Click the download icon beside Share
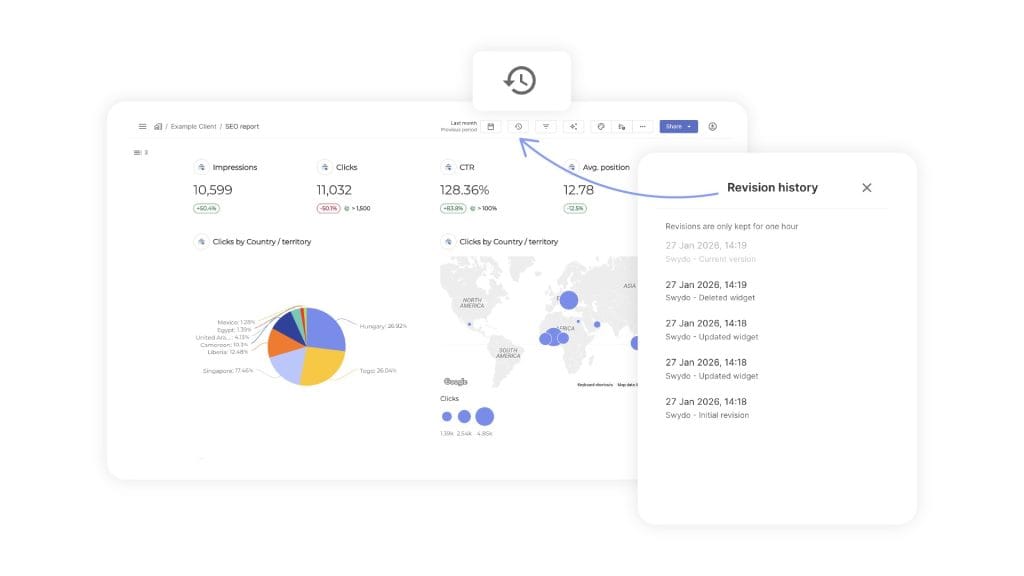1024x576 pixels. [712, 127]
